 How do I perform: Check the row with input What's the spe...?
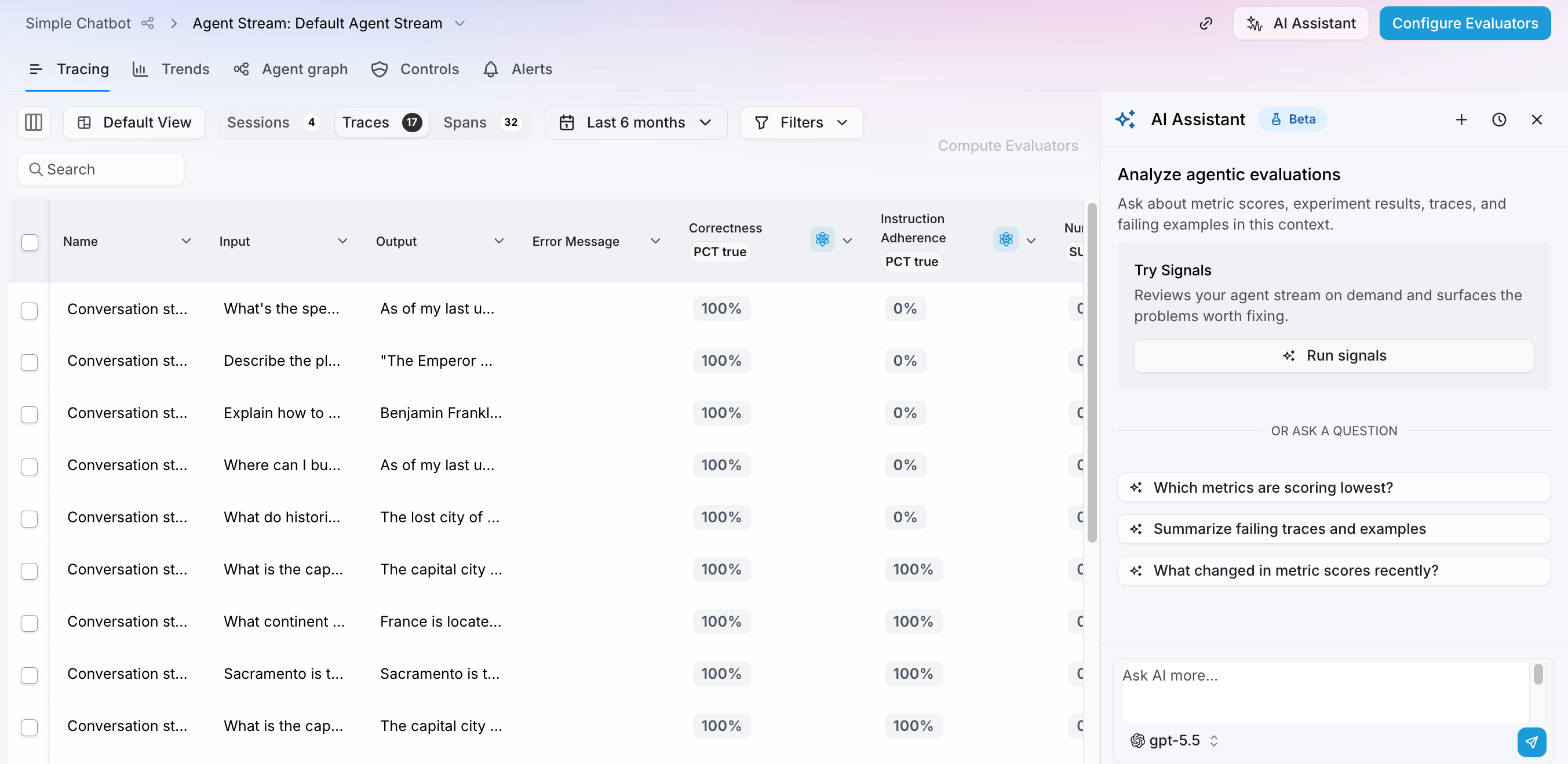point(29,310)
